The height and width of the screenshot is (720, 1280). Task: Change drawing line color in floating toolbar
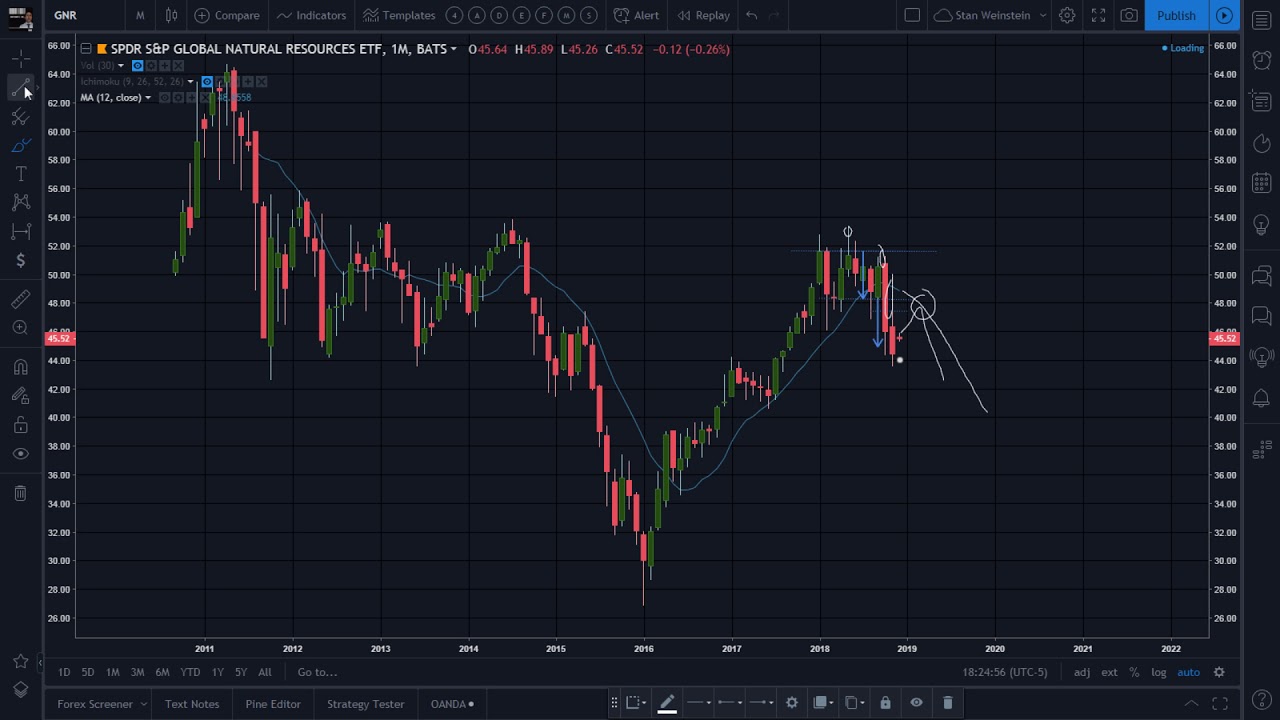pyautogui.click(x=667, y=703)
